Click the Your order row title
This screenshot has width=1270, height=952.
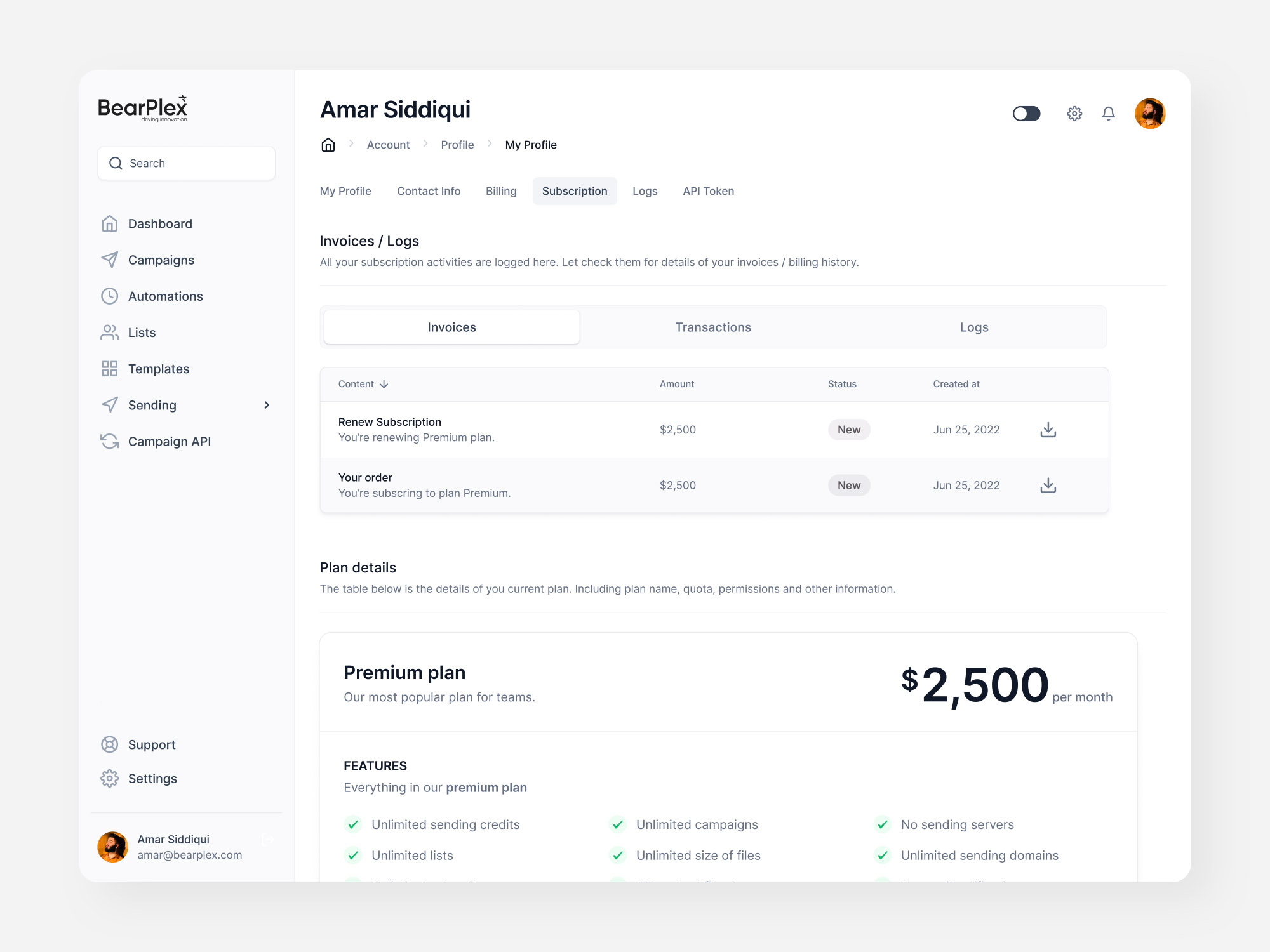pos(365,477)
